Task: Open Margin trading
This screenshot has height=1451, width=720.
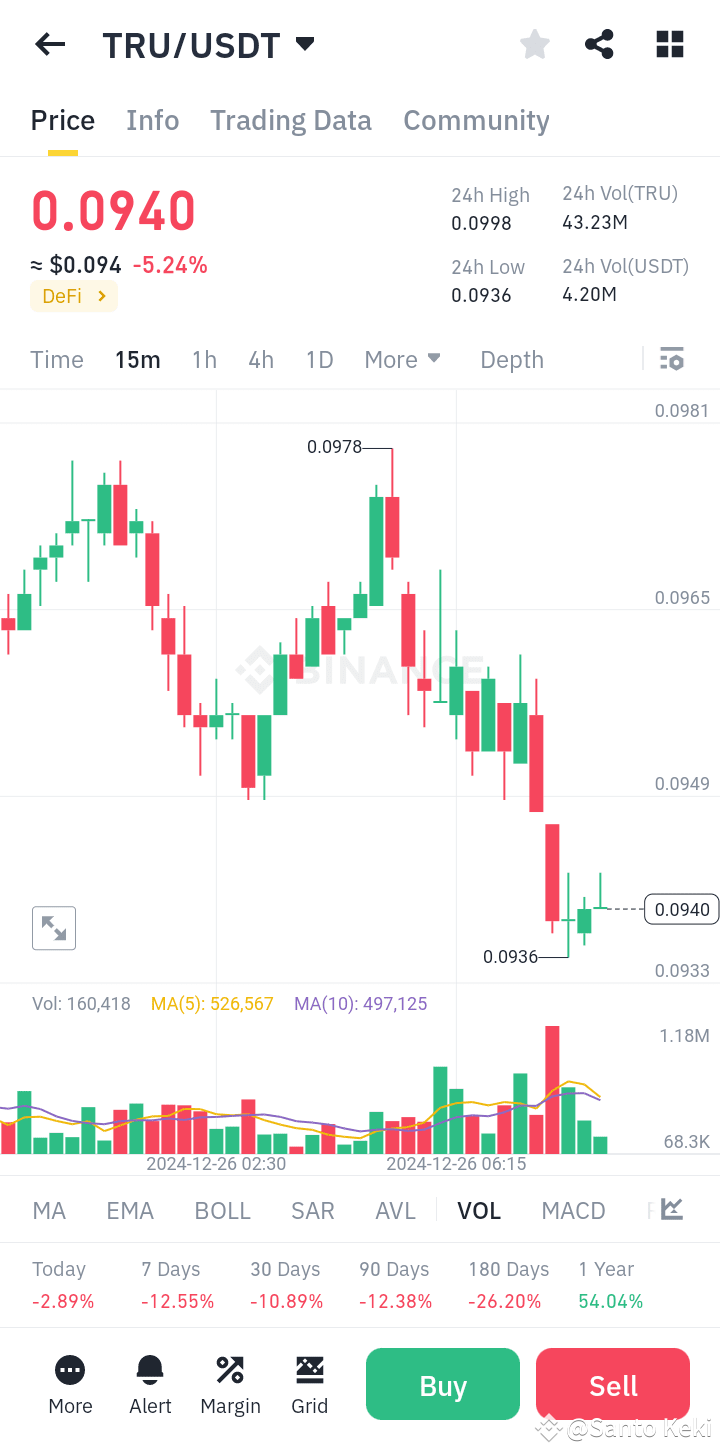Action: (x=230, y=1384)
